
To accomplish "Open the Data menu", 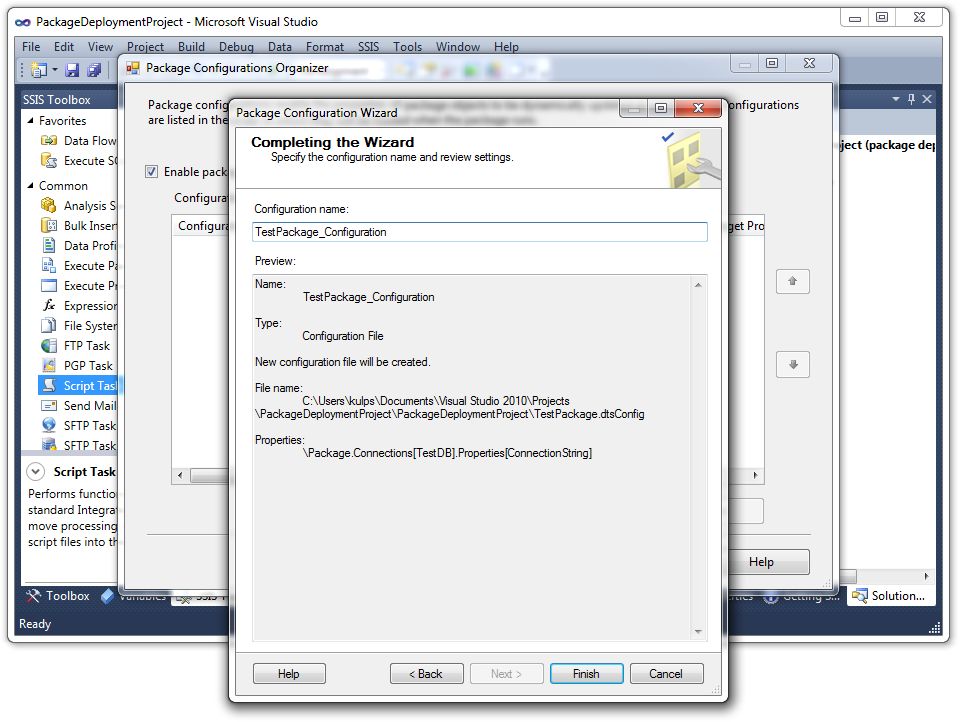I will (x=280, y=47).
